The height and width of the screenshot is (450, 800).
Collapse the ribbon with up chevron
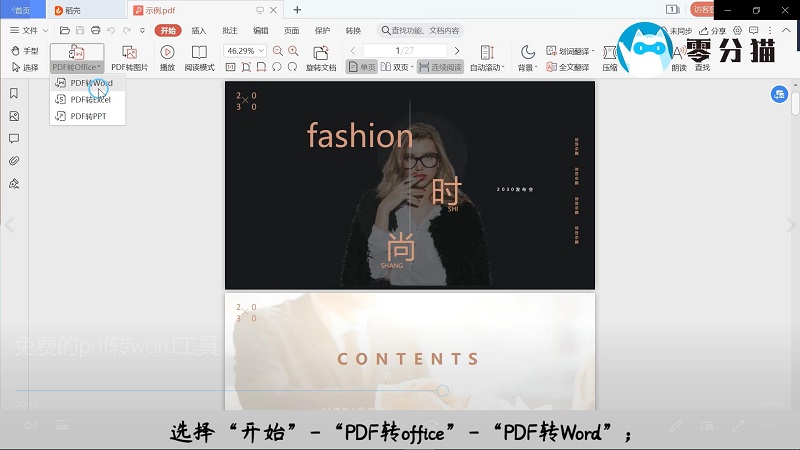point(786,31)
